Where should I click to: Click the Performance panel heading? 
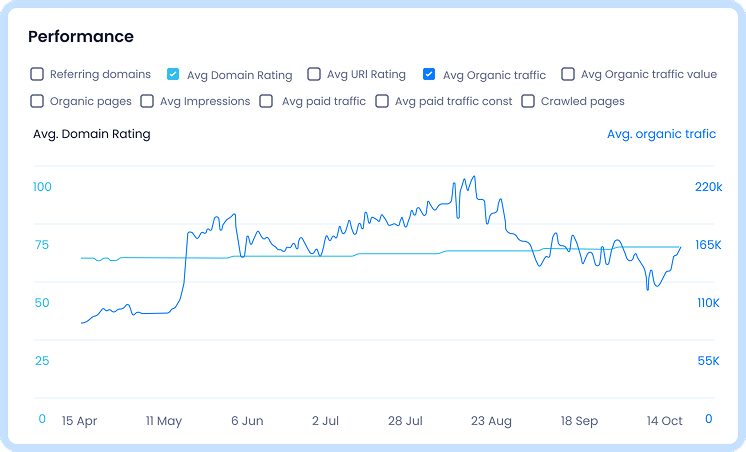pos(81,37)
